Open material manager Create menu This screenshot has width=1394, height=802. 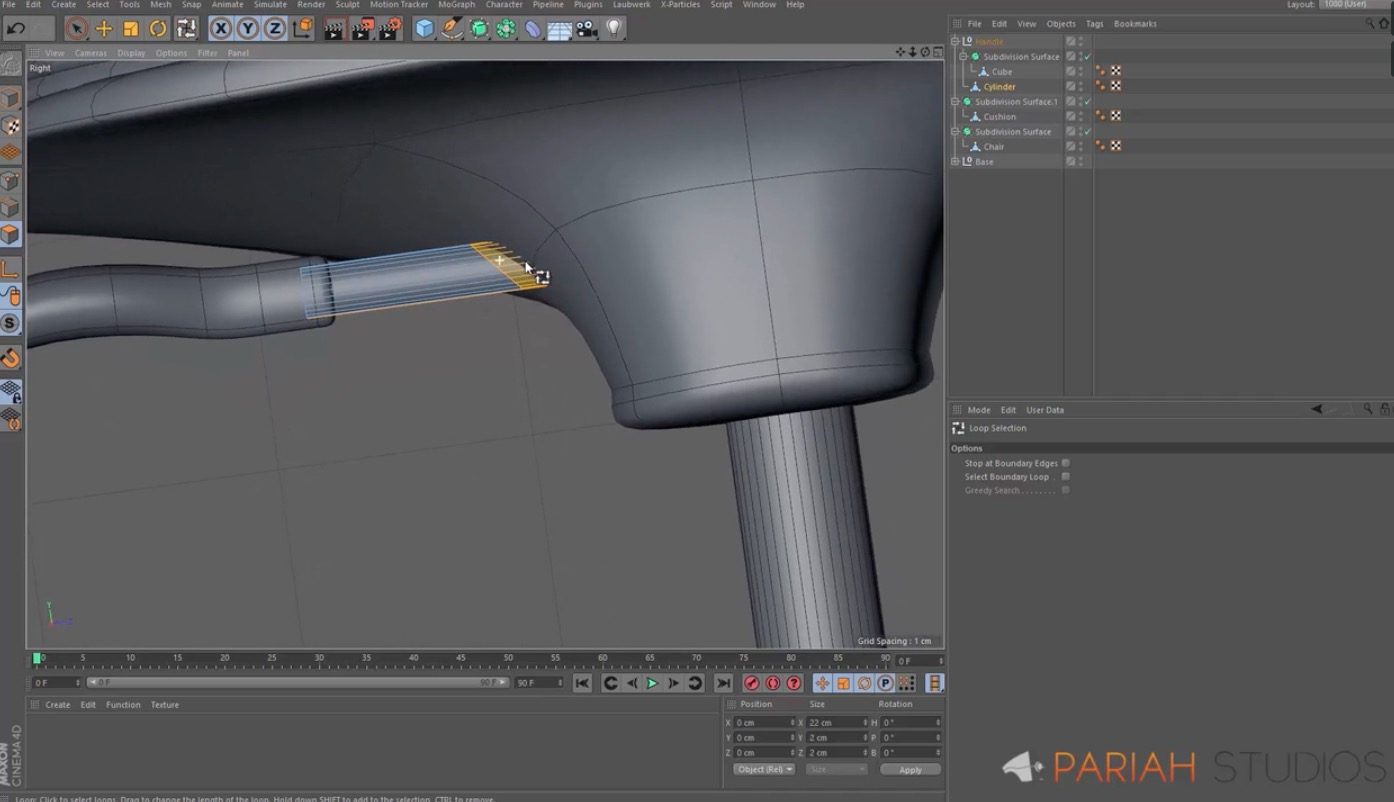[x=58, y=705]
